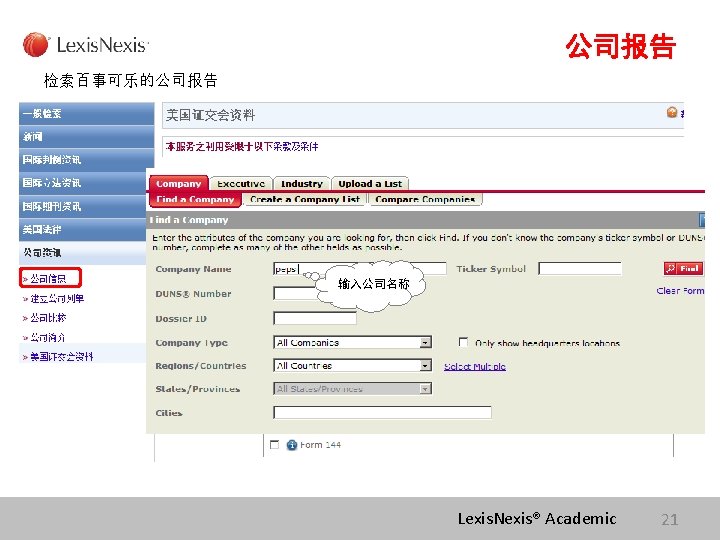Select 新闻 in the left menu

click(86, 136)
